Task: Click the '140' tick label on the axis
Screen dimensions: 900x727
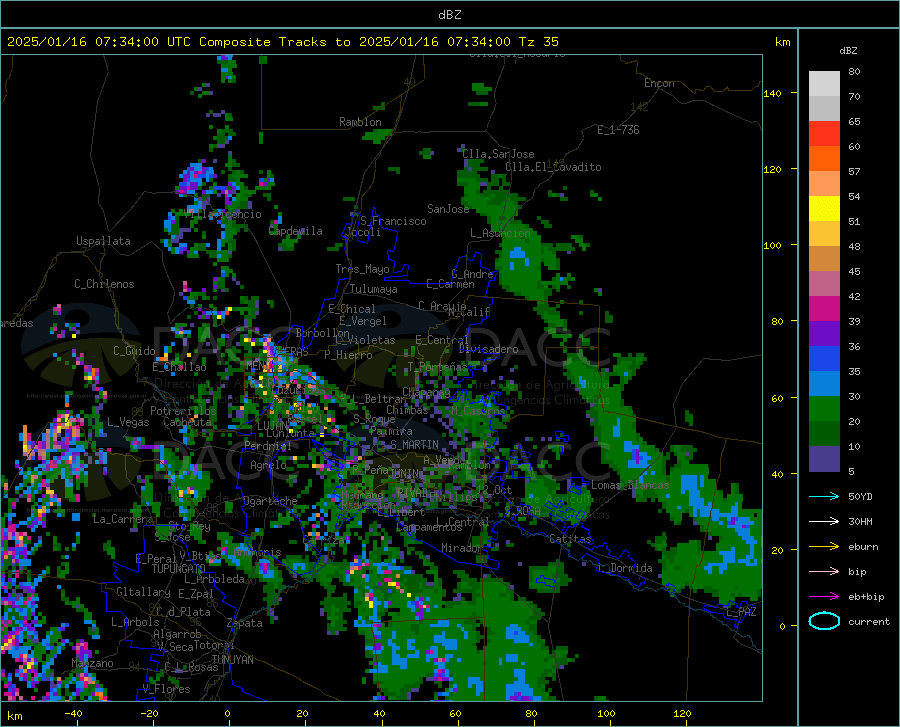Action: 772,93
